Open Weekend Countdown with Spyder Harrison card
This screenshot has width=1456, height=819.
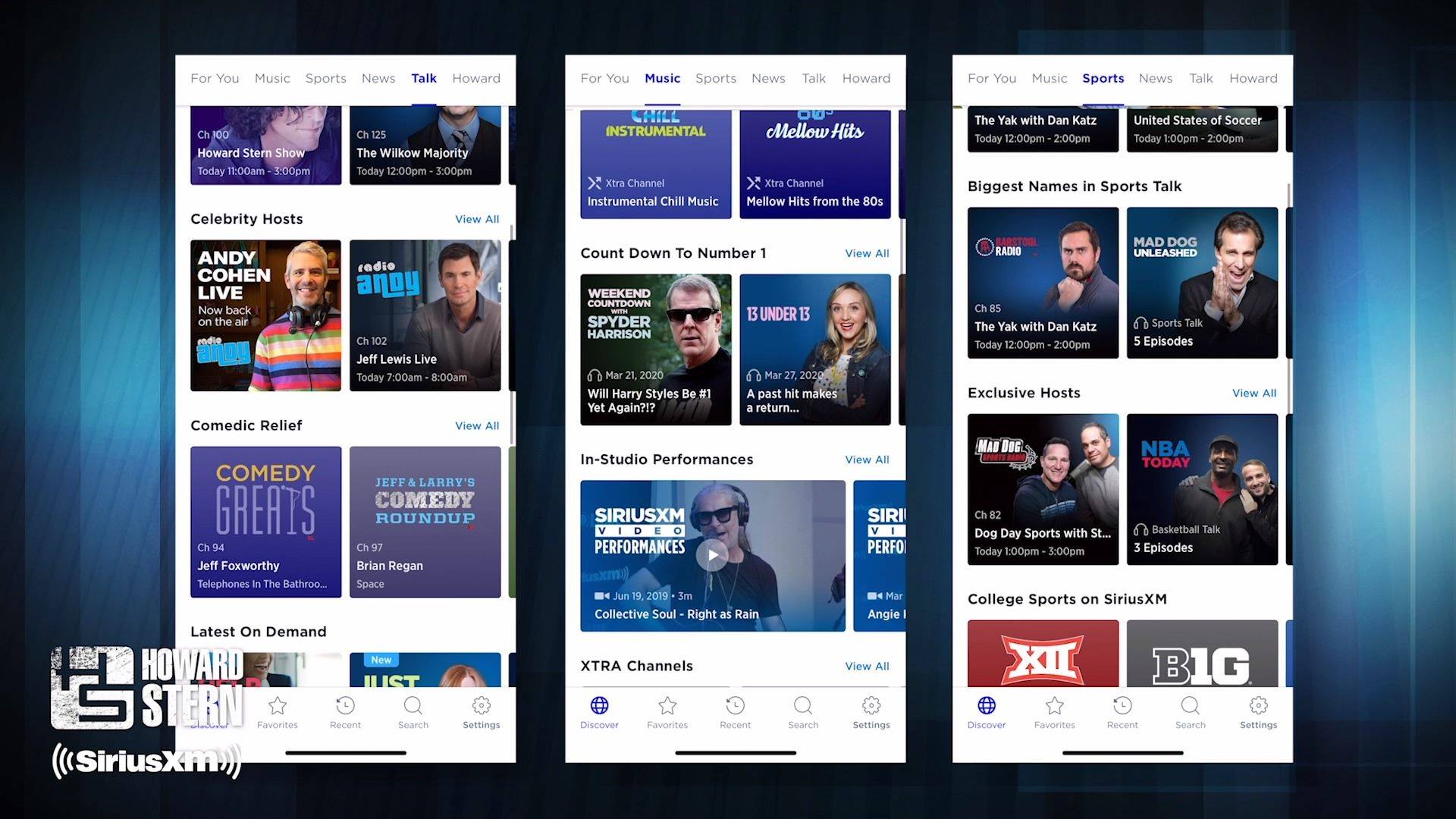(x=656, y=350)
